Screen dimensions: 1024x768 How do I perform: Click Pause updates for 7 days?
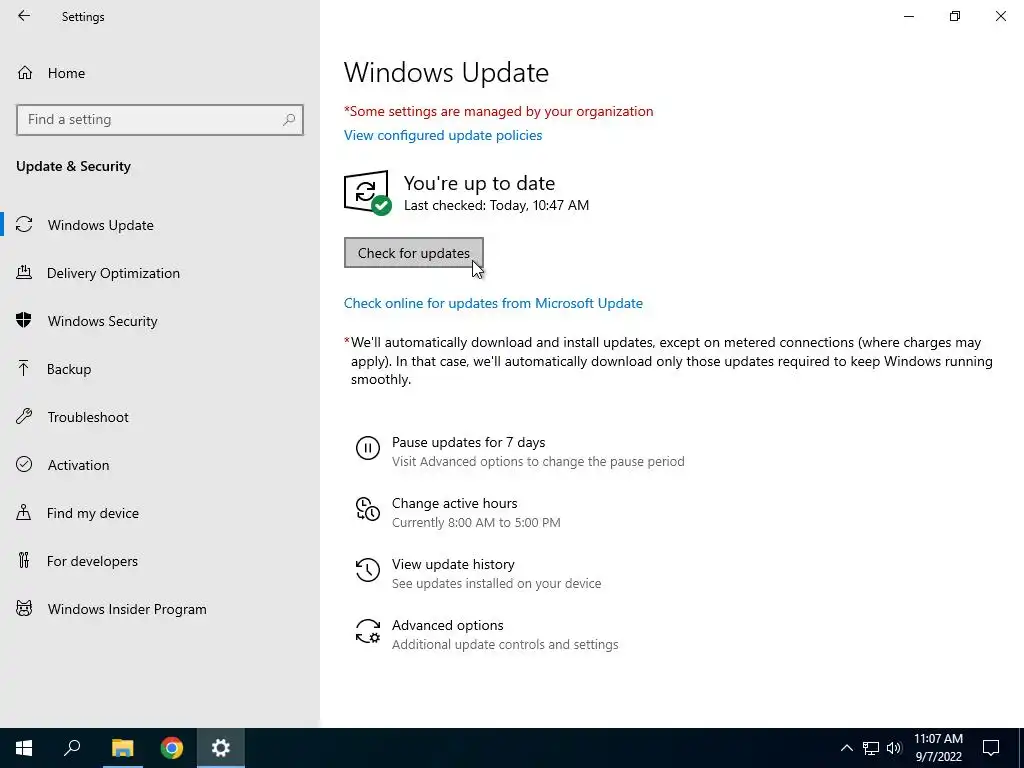(x=520, y=451)
